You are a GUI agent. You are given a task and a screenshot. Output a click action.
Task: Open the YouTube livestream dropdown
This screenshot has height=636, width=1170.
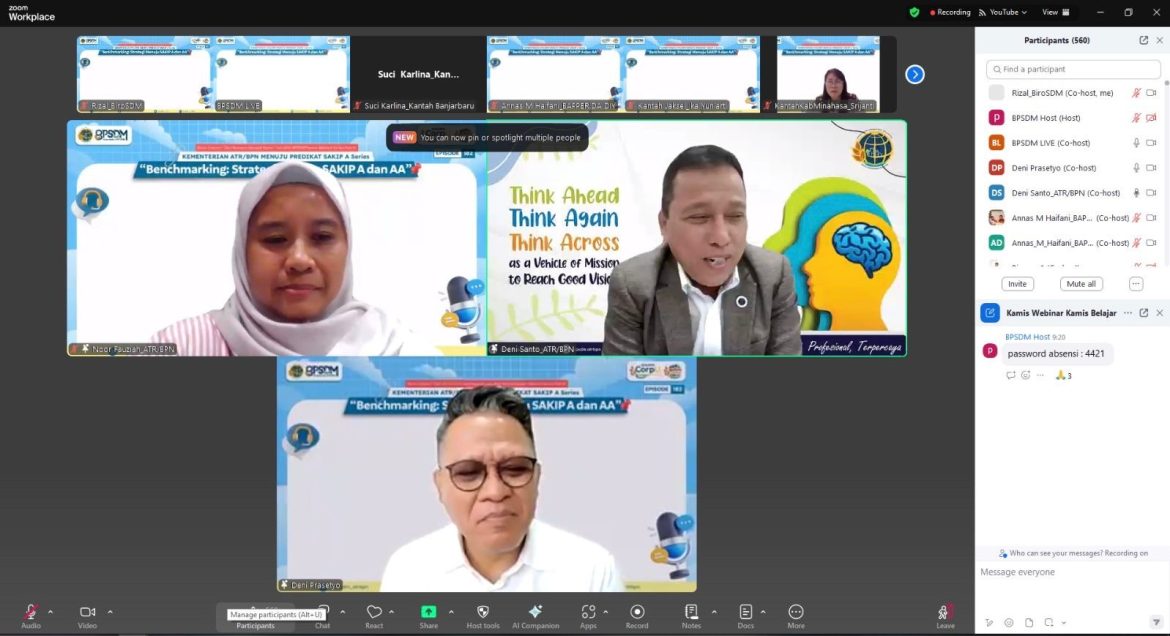point(1003,12)
